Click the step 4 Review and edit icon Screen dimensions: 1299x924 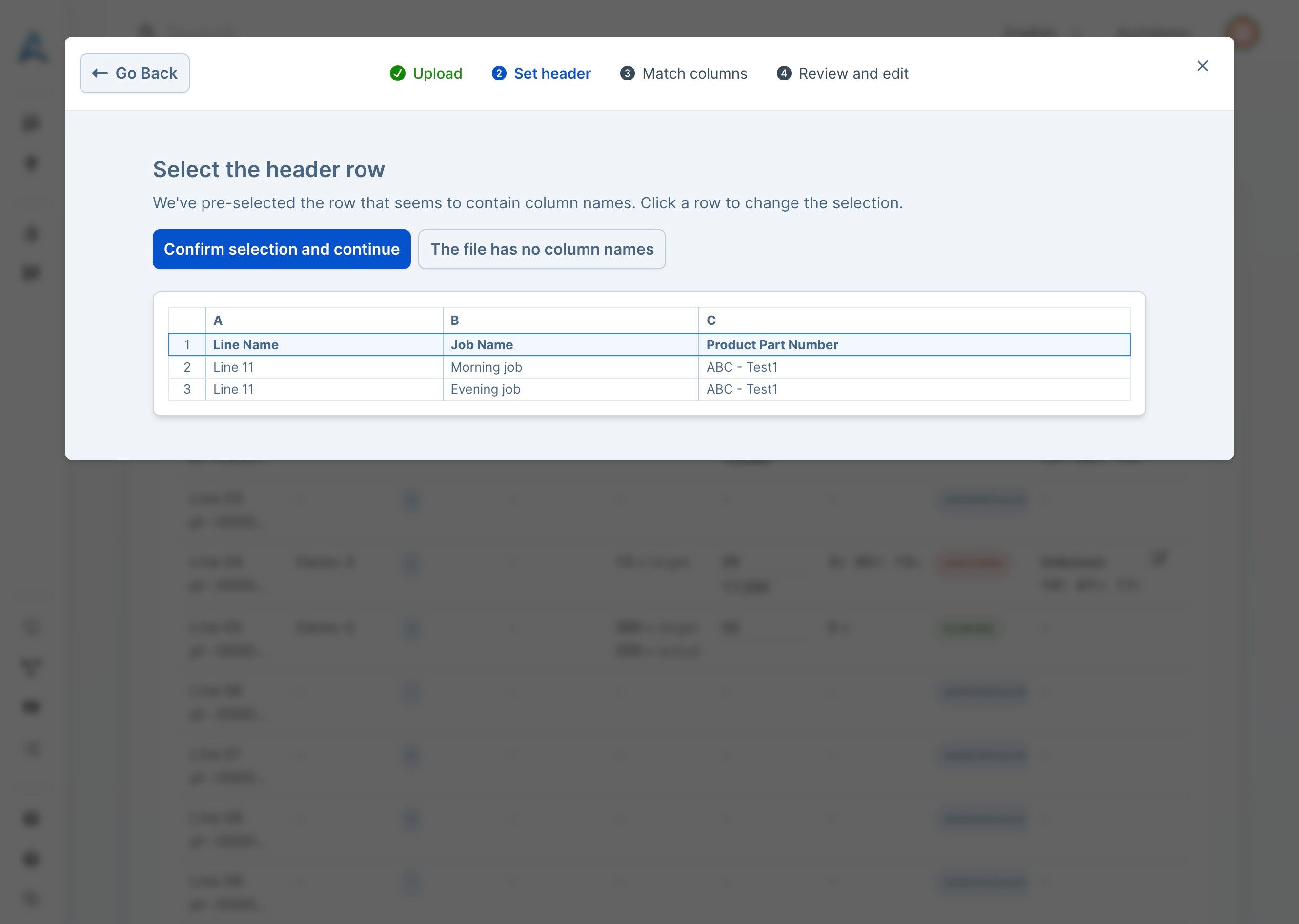pyautogui.click(x=784, y=73)
